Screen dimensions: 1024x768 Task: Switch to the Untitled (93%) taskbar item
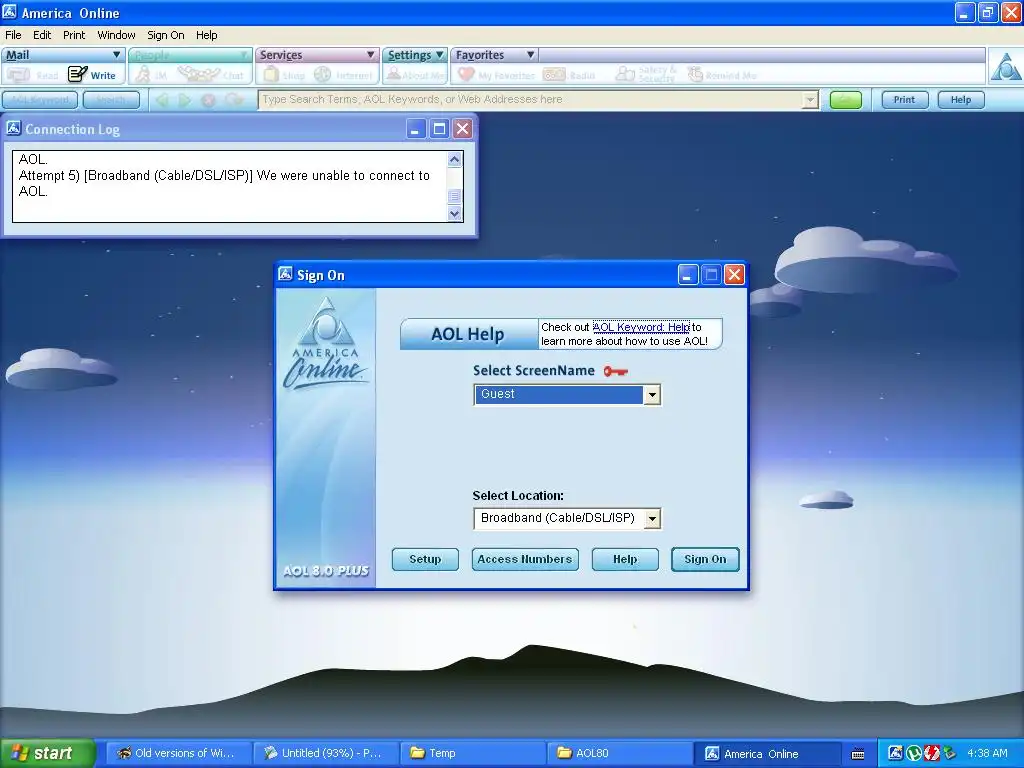tap(325, 754)
